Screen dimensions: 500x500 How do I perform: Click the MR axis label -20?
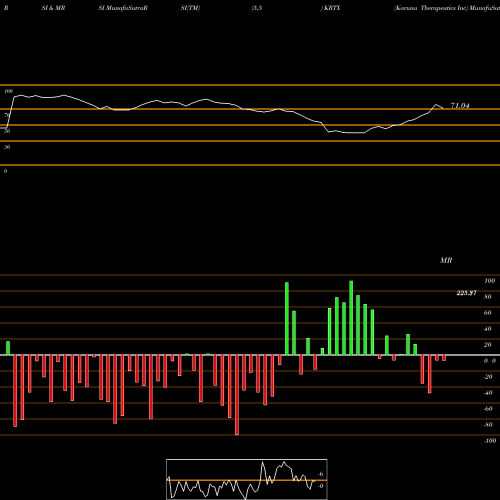tap(488, 377)
